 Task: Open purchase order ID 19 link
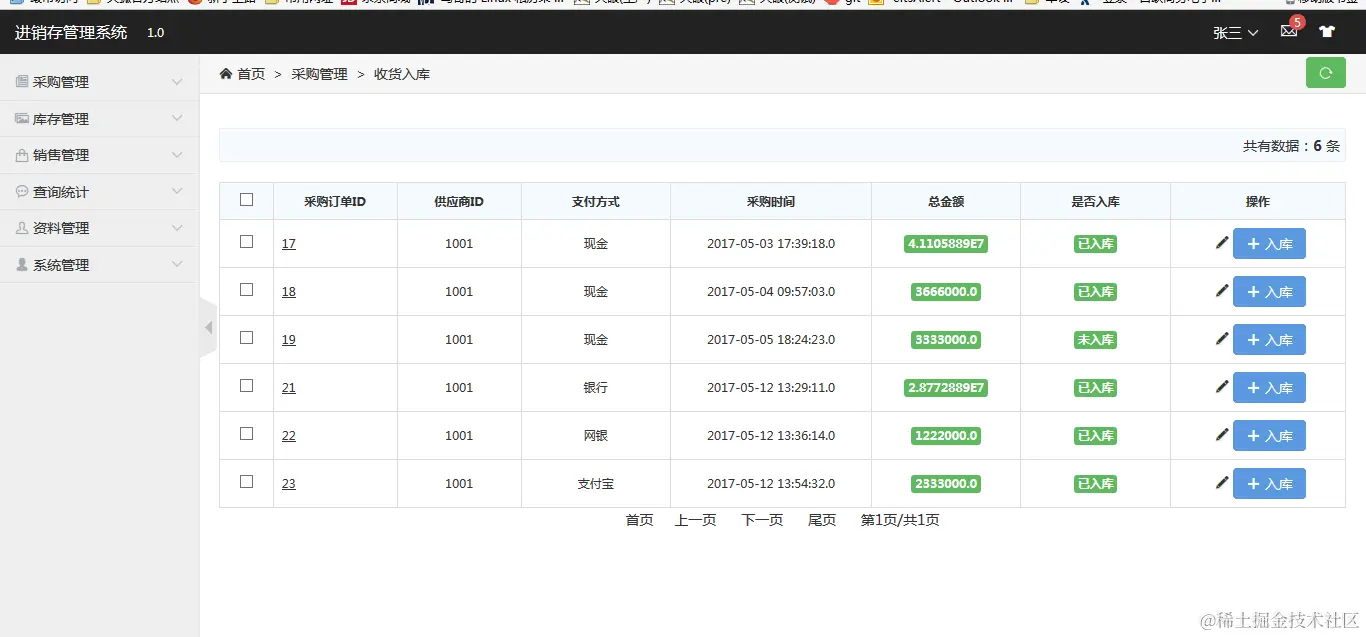click(x=288, y=339)
